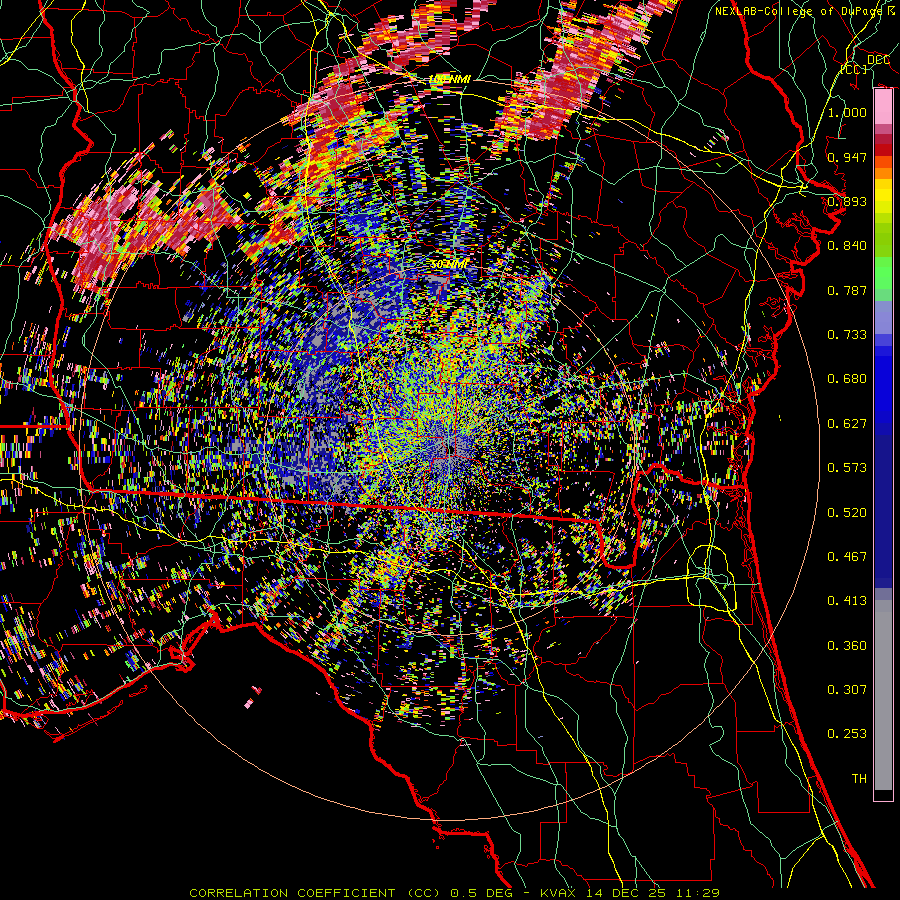Click the 0.360 legend value

[847, 646]
